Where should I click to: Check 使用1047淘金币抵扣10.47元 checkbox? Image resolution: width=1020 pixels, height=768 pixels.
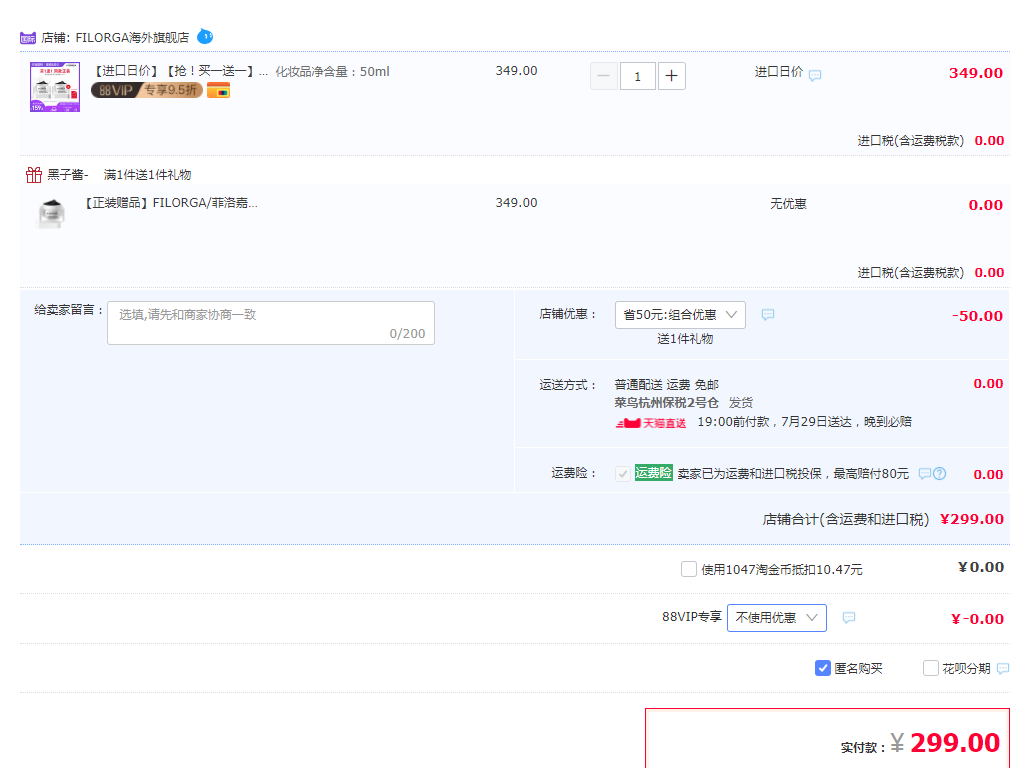point(689,569)
